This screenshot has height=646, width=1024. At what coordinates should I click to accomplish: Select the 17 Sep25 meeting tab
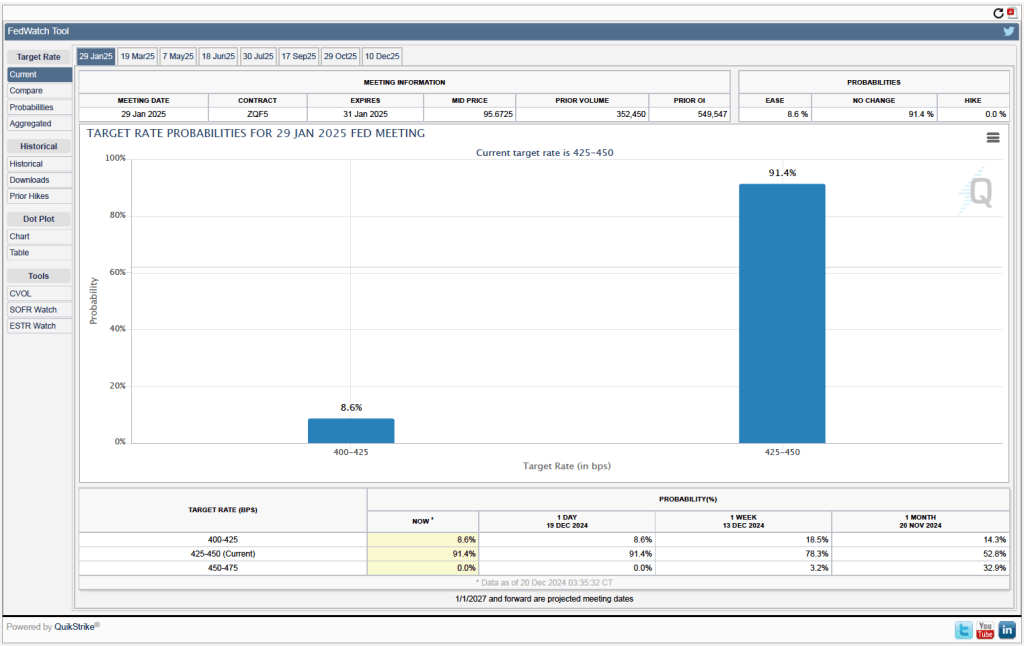click(298, 56)
